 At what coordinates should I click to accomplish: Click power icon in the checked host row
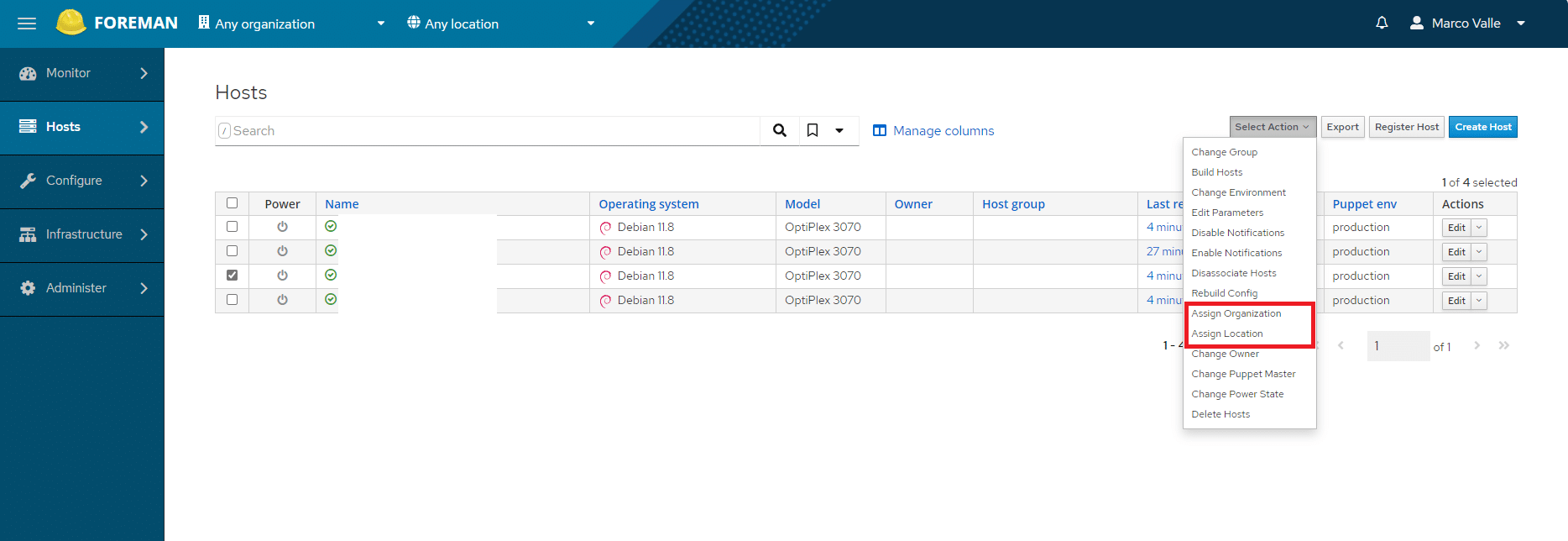[x=282, y=276]
